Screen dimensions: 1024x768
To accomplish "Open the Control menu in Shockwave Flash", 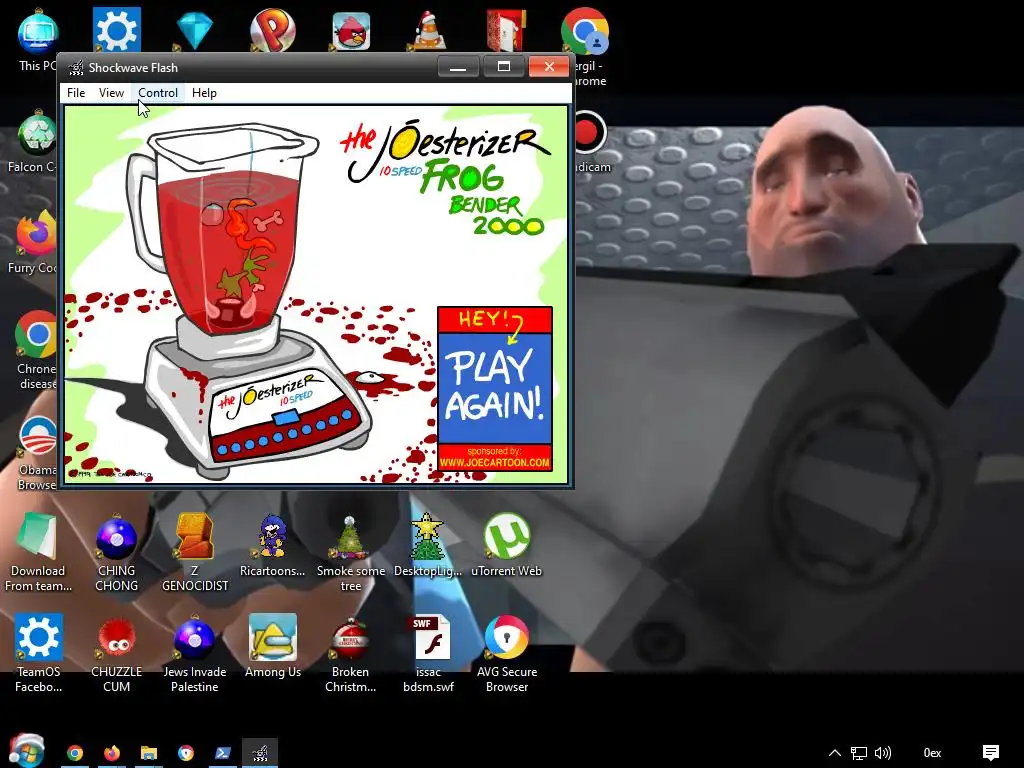I will point(157,93).
